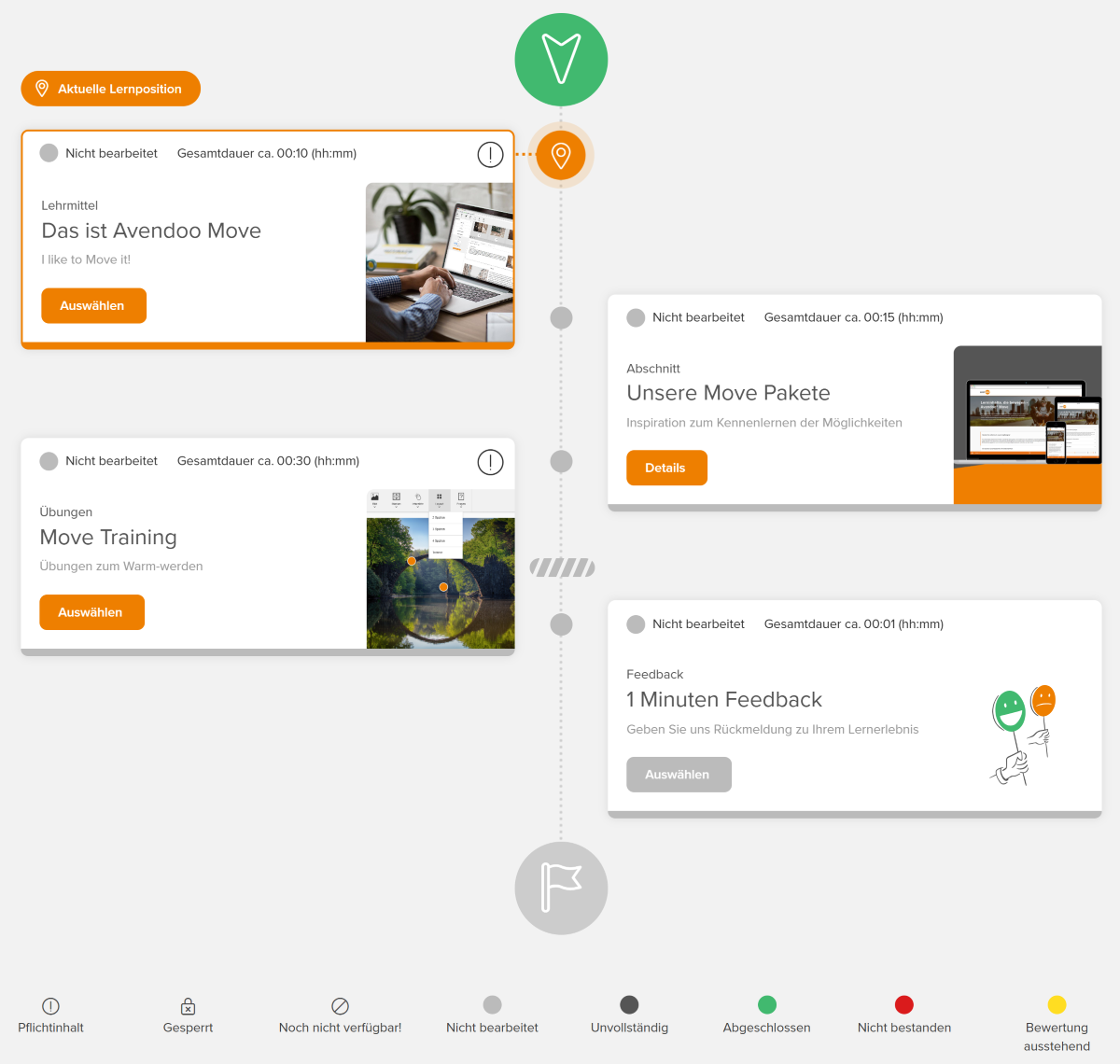Open the bridge image of Move Training
Screen dimensions: 1120x1064
pyautogui.click(x=441, y=582)
